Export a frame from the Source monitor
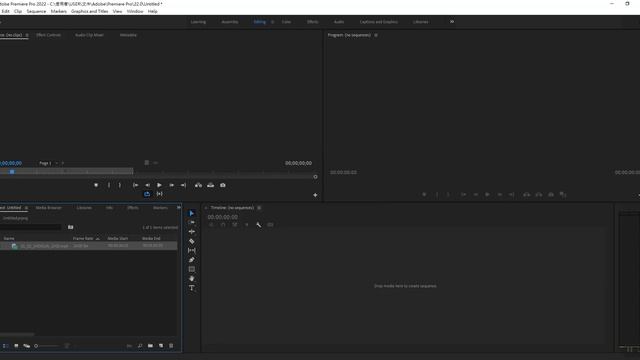Image resolution: width=640 pixels, height=360 pixels. [x=223, y=185]
